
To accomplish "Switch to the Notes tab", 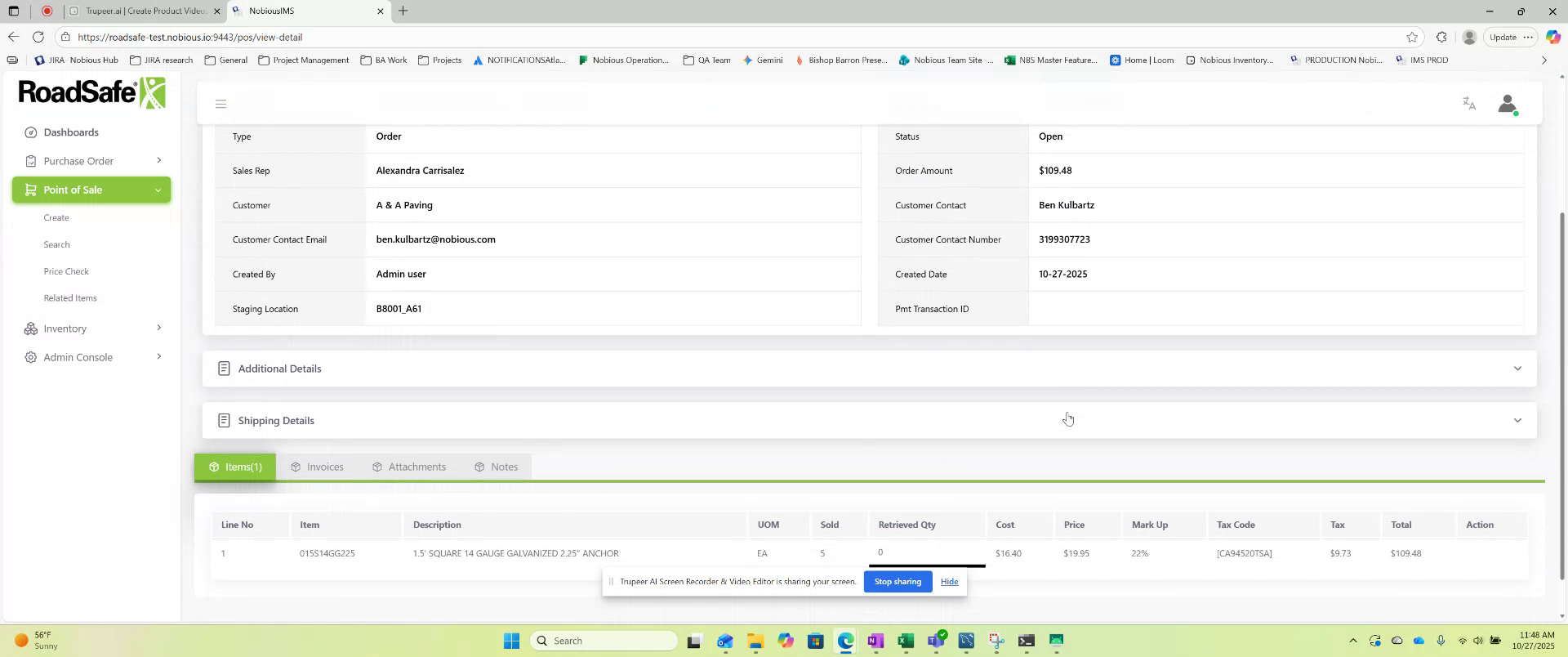I will click(x=496, y=467).
